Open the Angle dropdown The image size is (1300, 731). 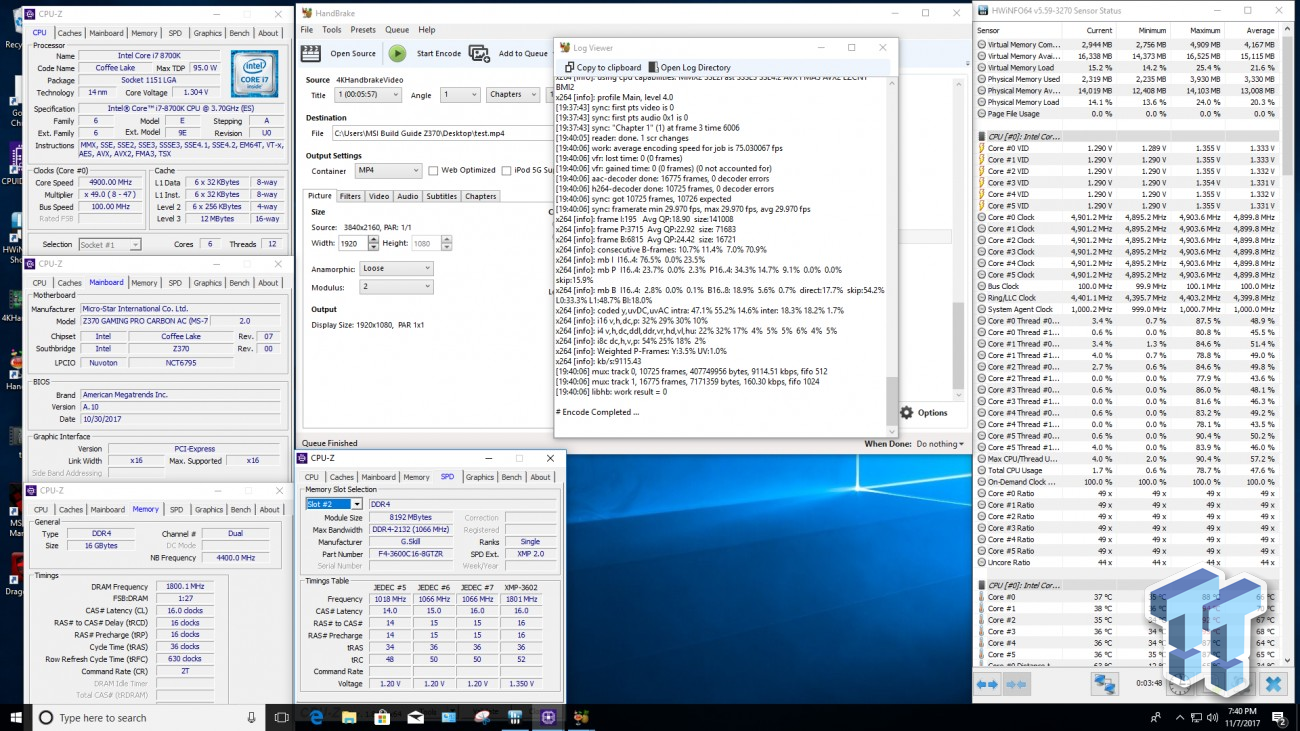click(460, 95)
